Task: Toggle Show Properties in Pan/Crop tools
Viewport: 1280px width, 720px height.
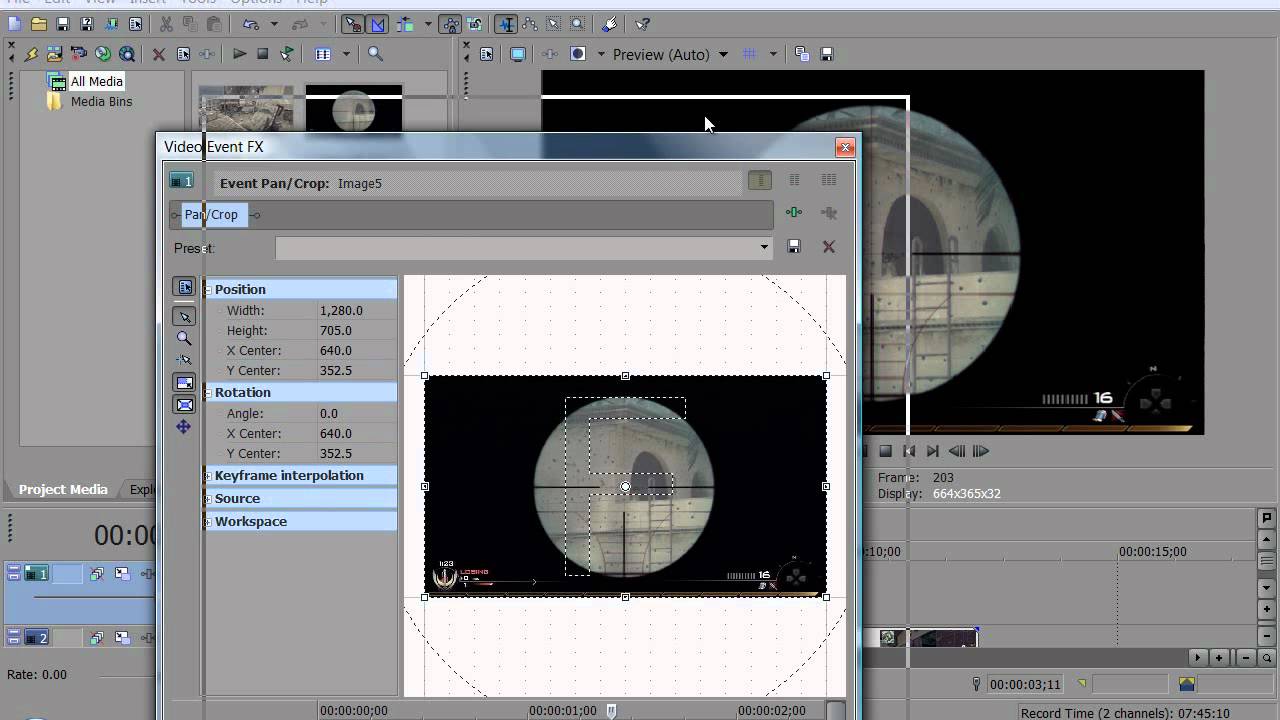Action: (184, 287)
